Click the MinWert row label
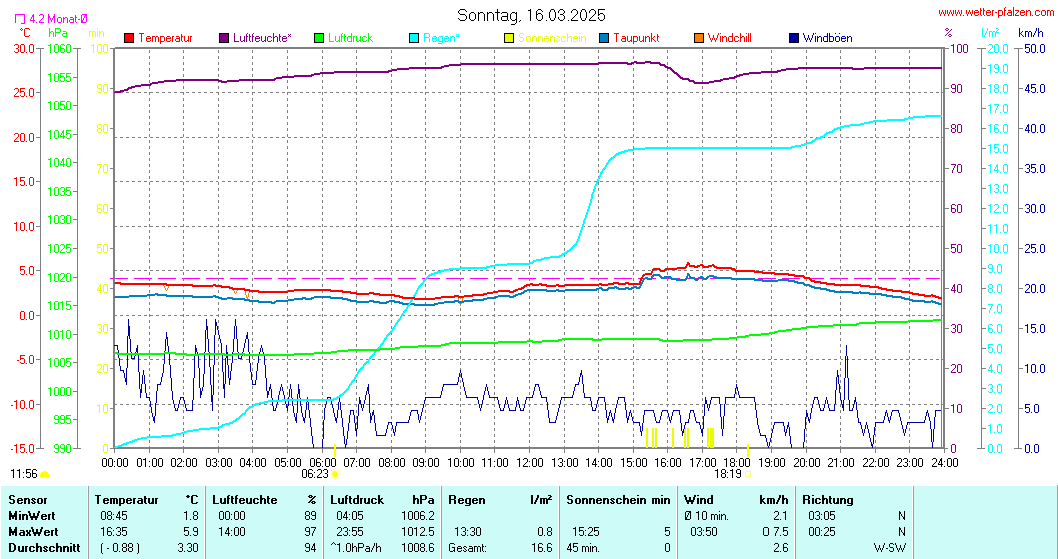This screenshot has width=1058, height=559. 31,516
